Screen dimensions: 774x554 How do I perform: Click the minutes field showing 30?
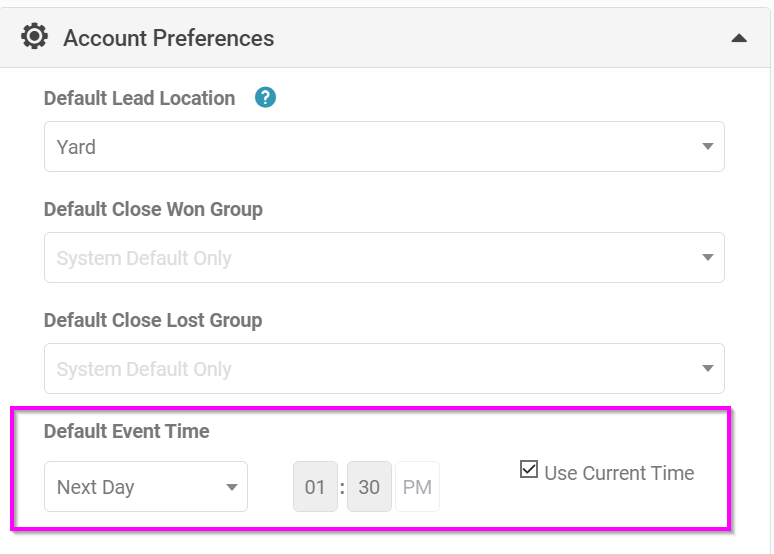coord(369,486)
